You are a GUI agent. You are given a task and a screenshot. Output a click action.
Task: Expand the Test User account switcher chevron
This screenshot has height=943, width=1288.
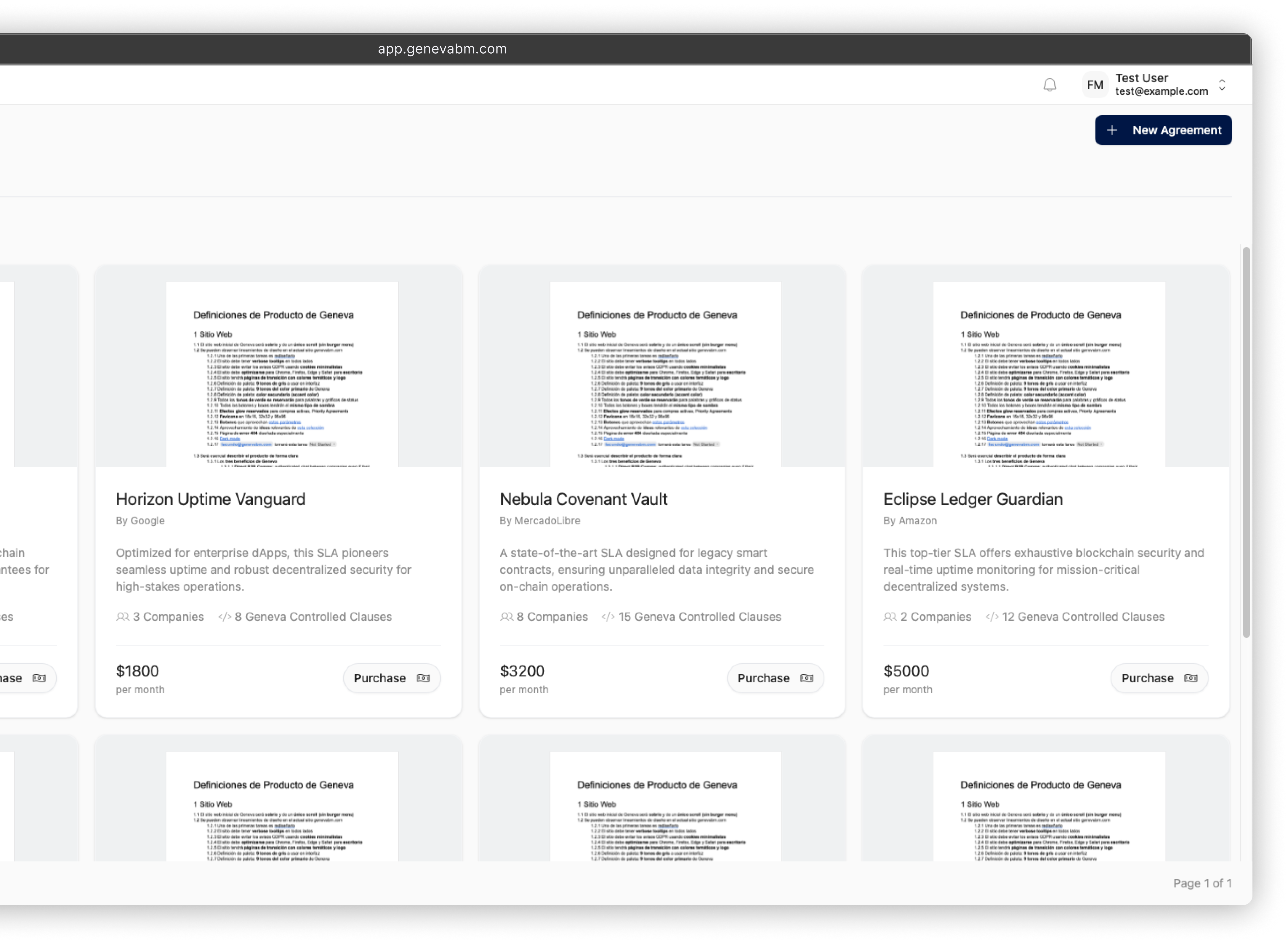click(1222, 85)
